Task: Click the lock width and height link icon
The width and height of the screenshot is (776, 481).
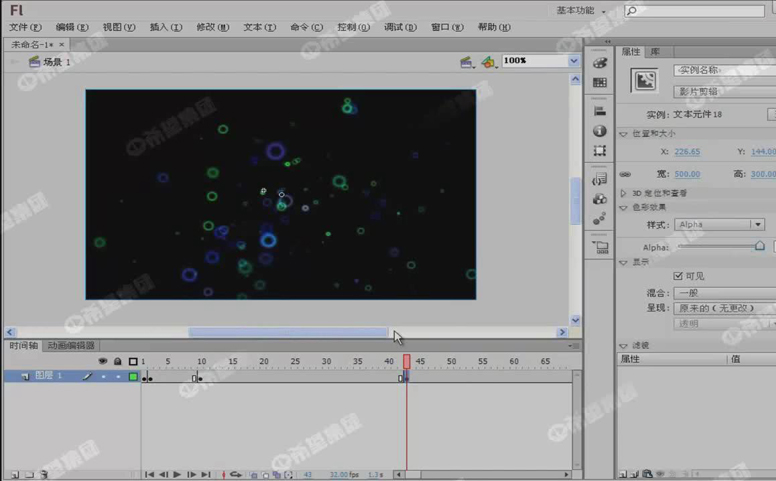Action: [x=625, y=174]
